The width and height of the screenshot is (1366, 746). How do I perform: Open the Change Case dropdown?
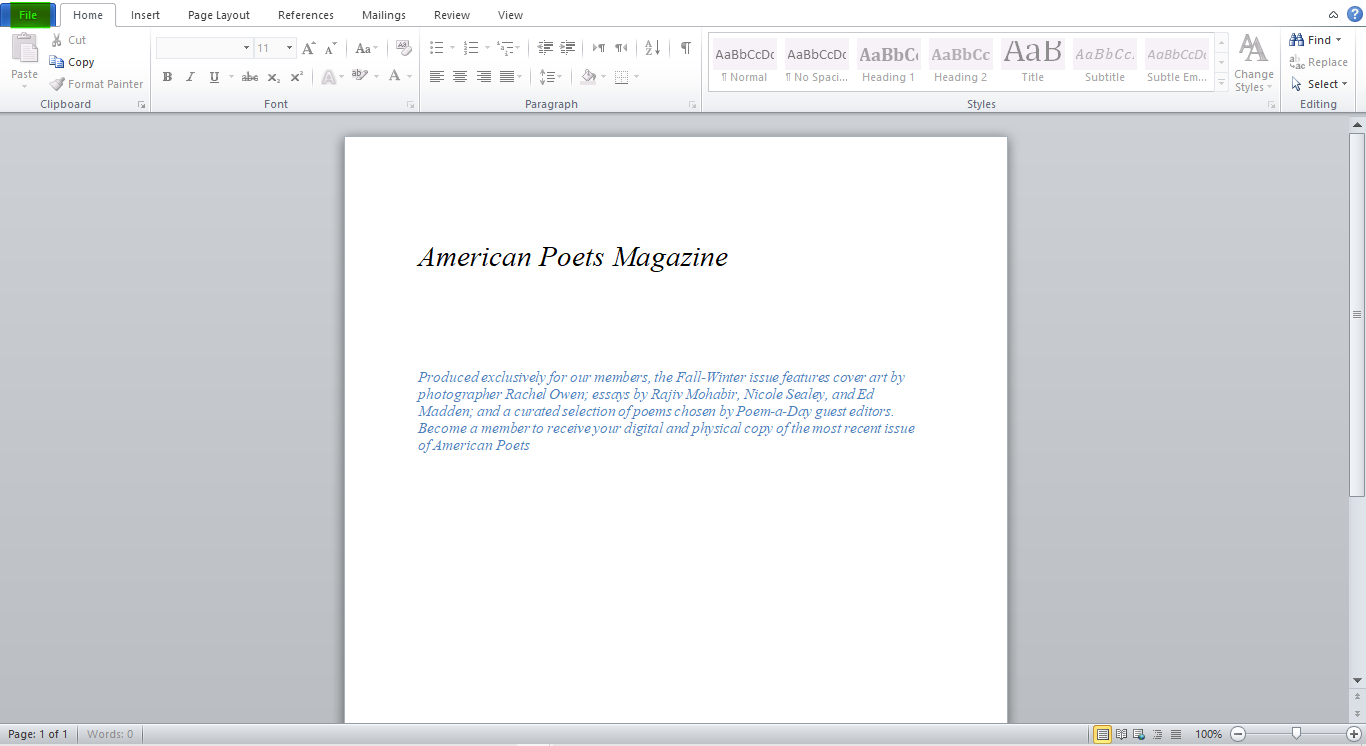tap(367, 48)
